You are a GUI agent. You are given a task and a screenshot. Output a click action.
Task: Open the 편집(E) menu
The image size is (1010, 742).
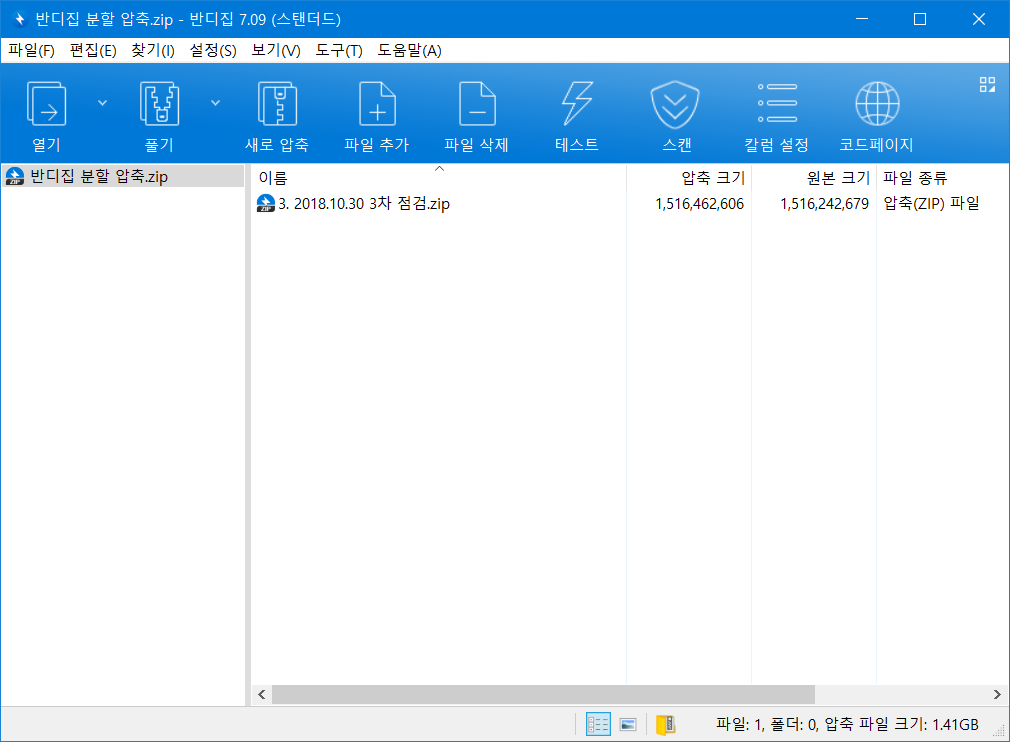93,50
